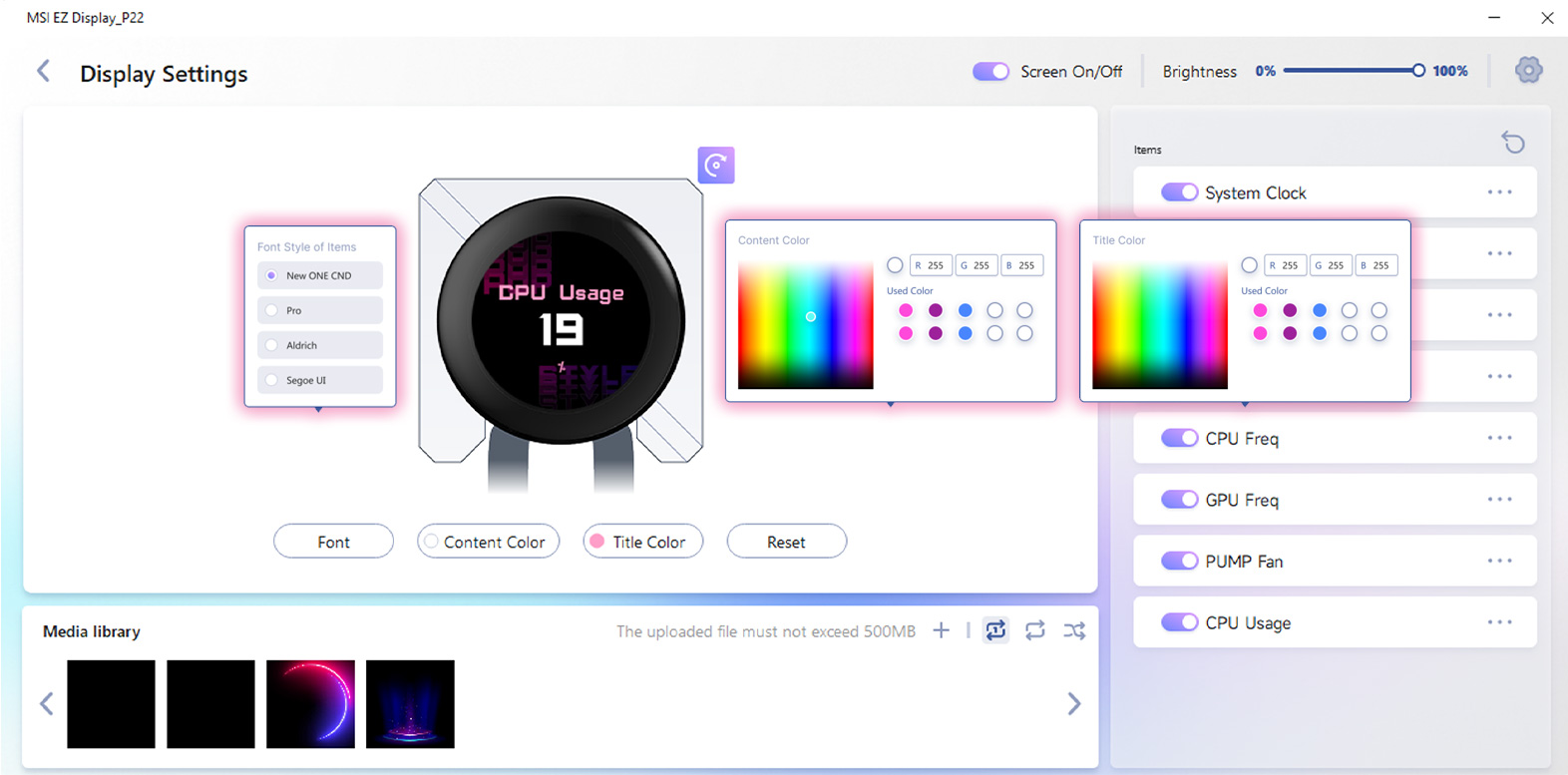Screen dimensions: 1568x775
Task: Toggle the repeat-one playback icon in Media library
Action: point(995,630)
